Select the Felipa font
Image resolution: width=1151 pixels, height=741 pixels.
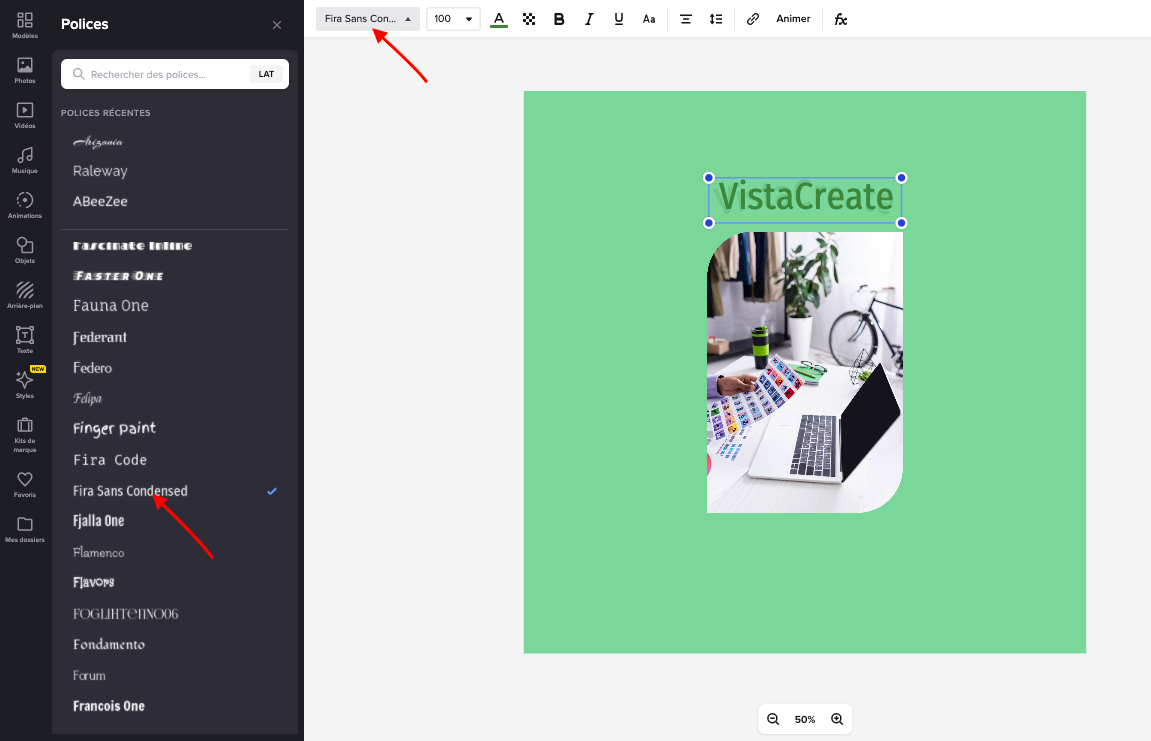pyautogui.click(x=87, y=398)
